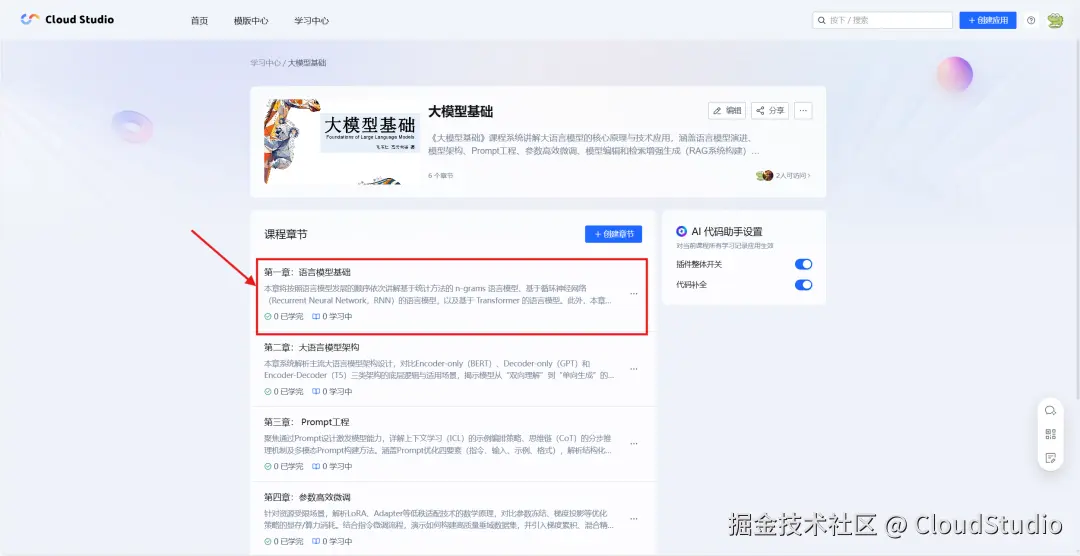Click the 大模型基础 course title

[x=460, y=112]
